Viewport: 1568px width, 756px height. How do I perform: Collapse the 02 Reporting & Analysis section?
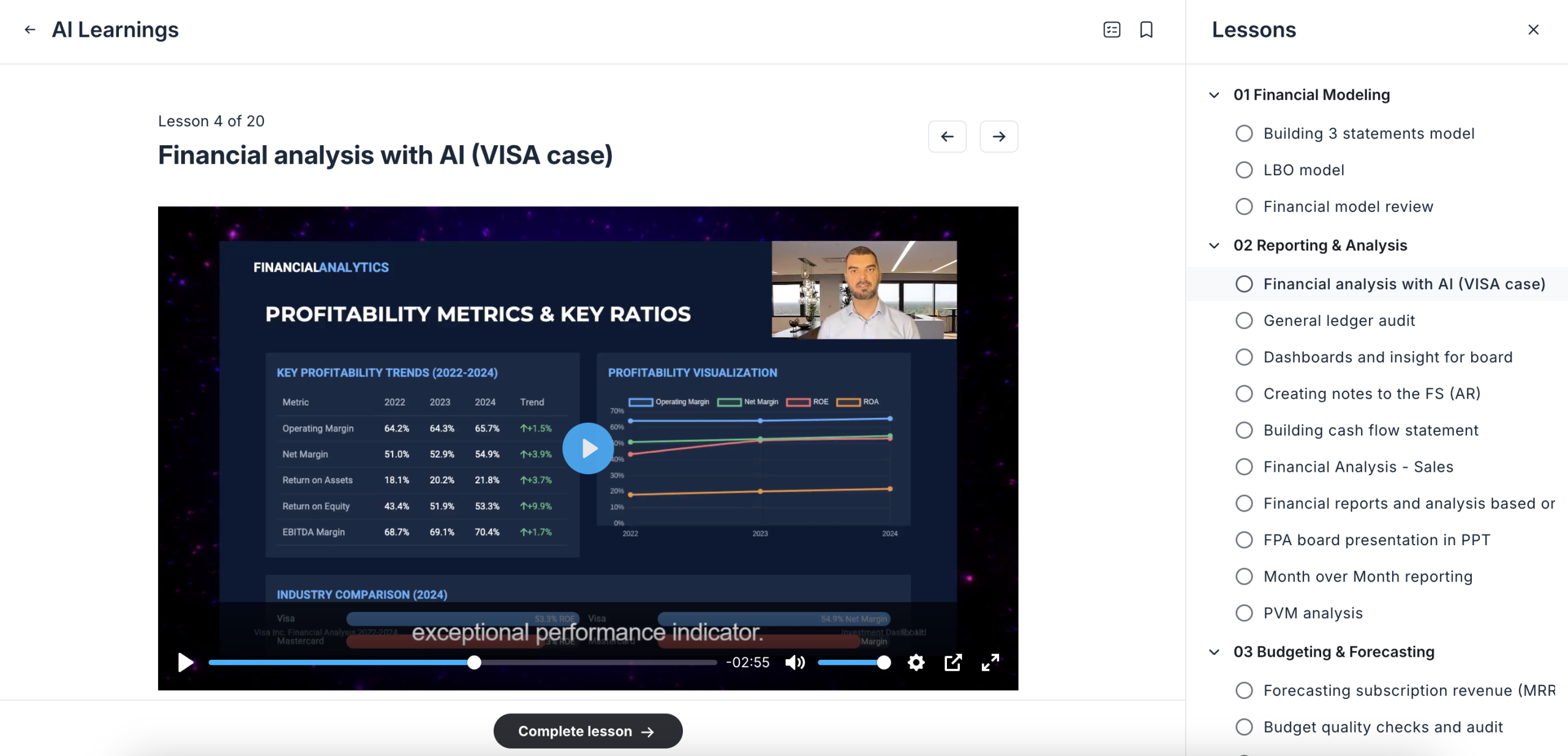(1214, 246)
